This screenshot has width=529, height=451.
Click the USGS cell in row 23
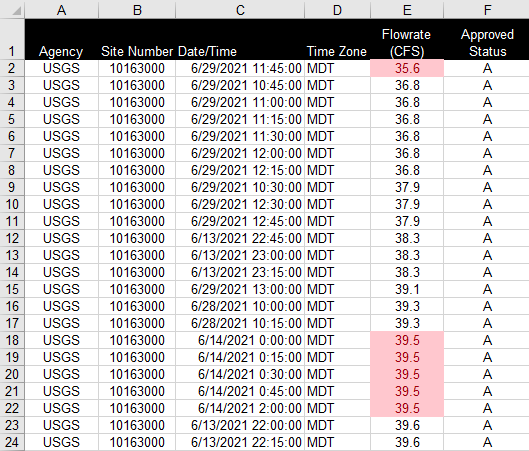click(x=61, y=425)
